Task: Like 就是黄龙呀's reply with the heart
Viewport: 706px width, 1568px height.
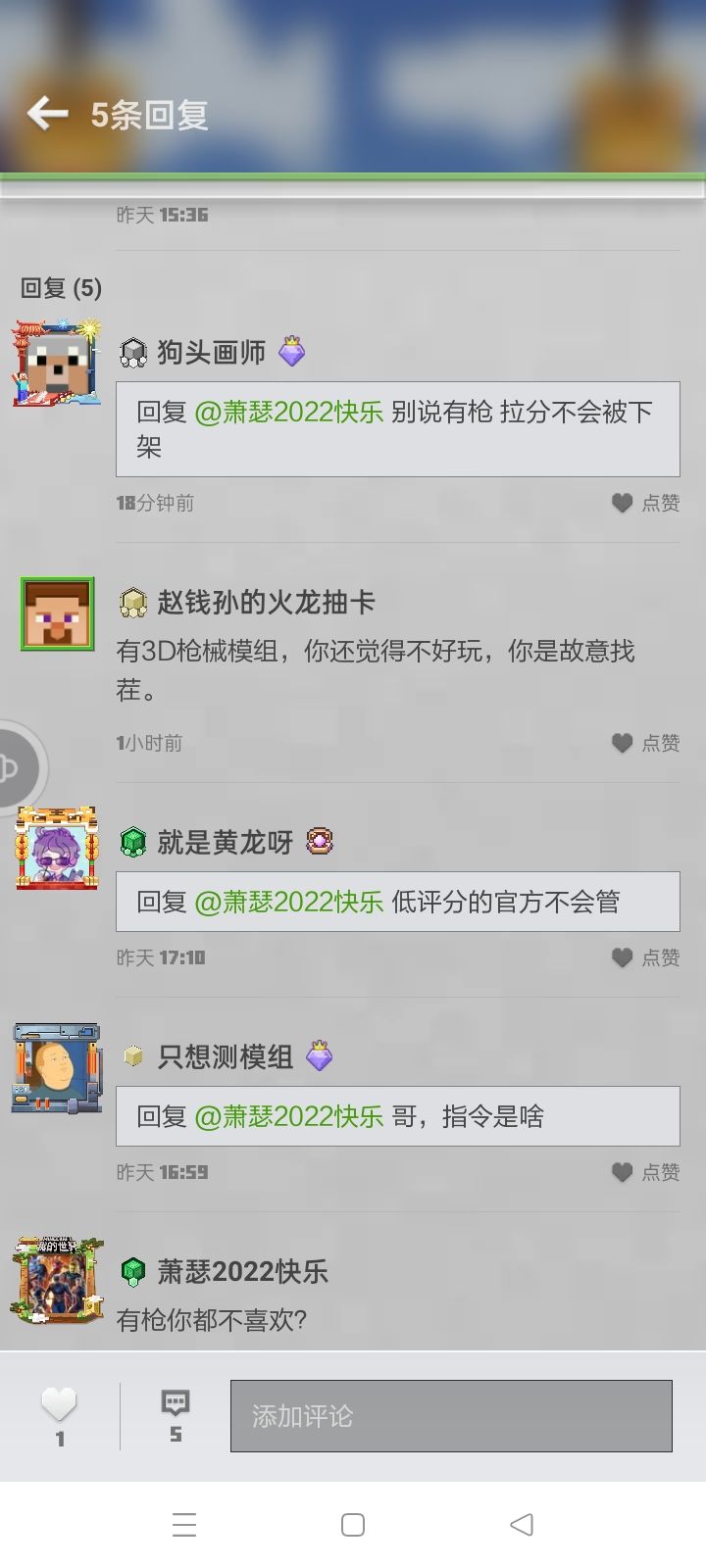Action: [x=622, y=957]
